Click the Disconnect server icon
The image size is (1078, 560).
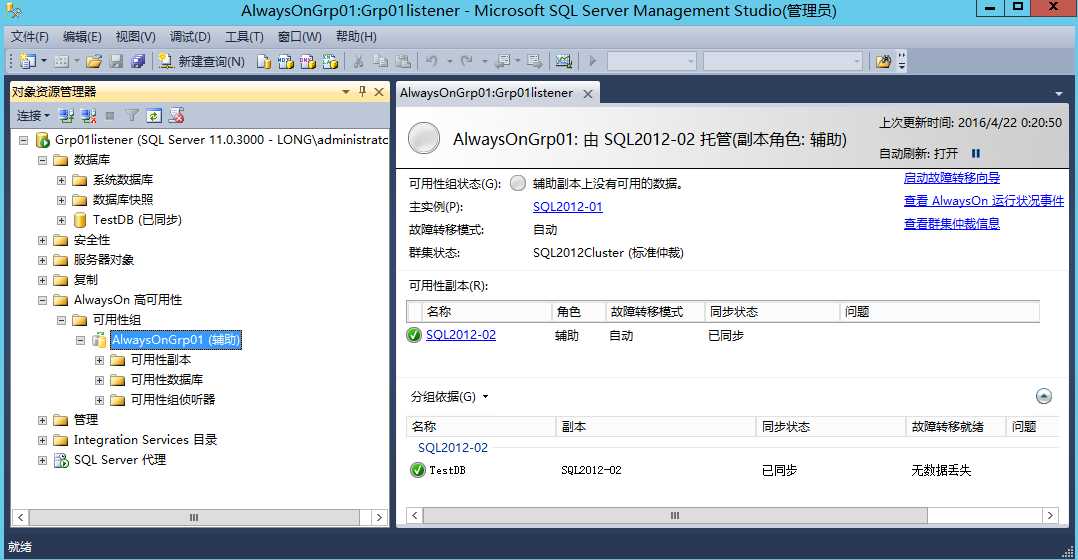coord(88,115)
